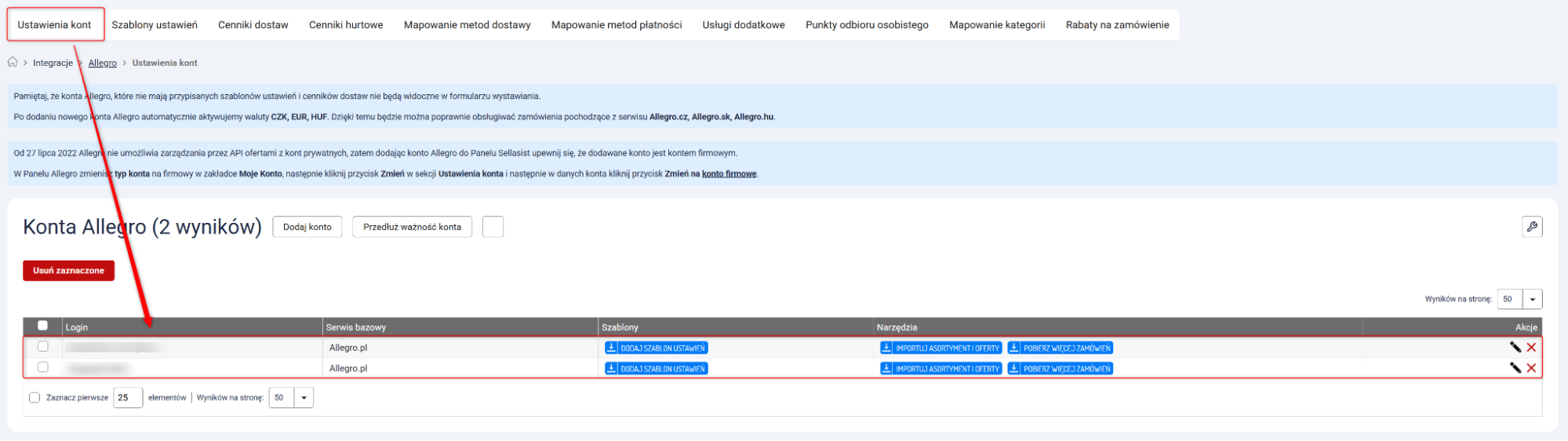Check the first account row checkbox
The image size is (1568, 441).
click(43, 347)
